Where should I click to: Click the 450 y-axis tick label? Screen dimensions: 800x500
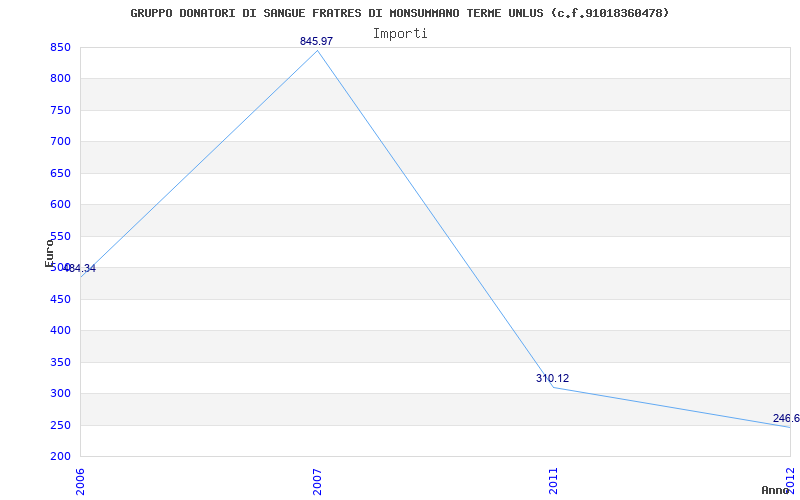pos(60,299)
